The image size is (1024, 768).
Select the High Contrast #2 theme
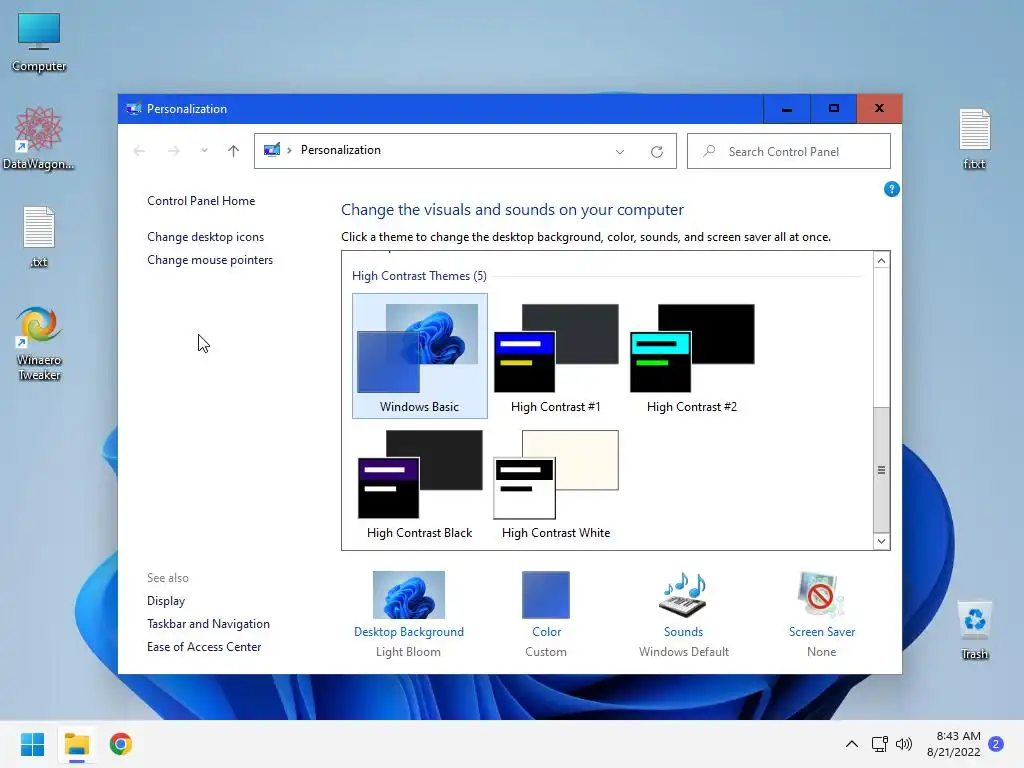click(692, 356)
